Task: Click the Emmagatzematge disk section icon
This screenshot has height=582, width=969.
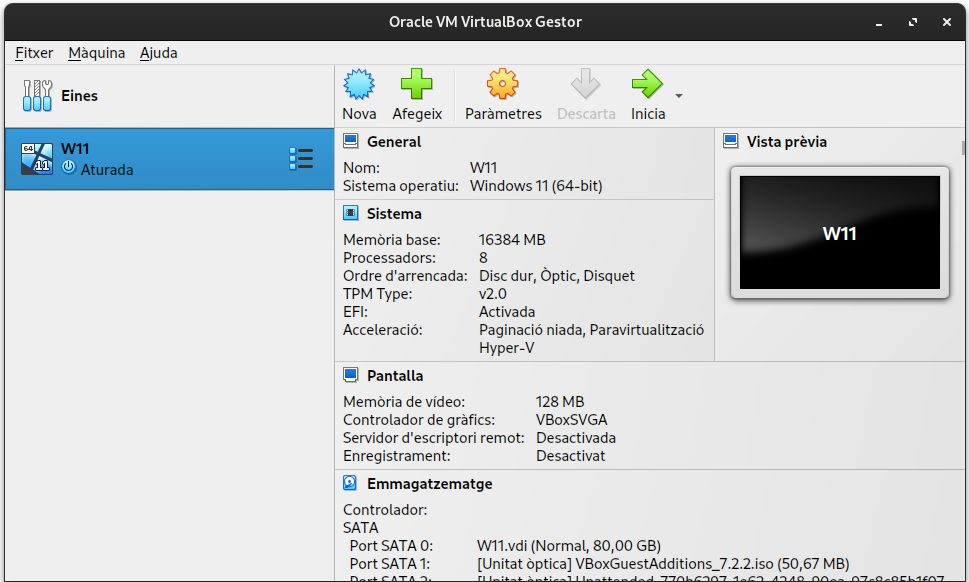Action: (351, 484)
